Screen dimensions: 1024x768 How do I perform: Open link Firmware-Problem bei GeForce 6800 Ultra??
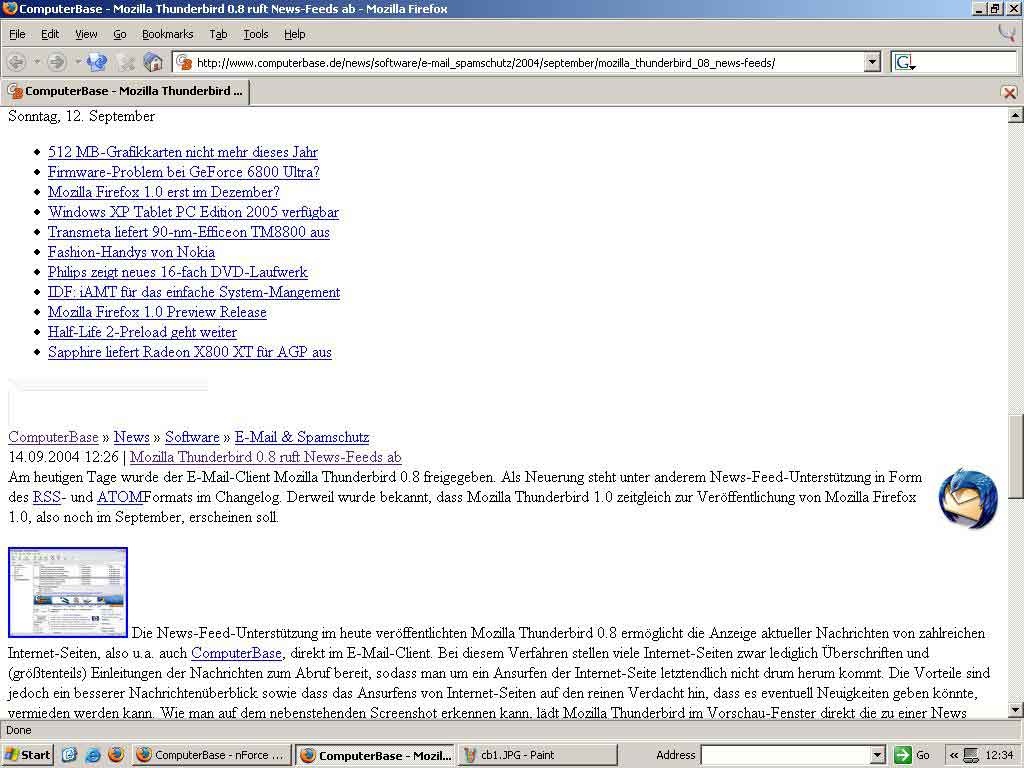[x=184, y=172]
